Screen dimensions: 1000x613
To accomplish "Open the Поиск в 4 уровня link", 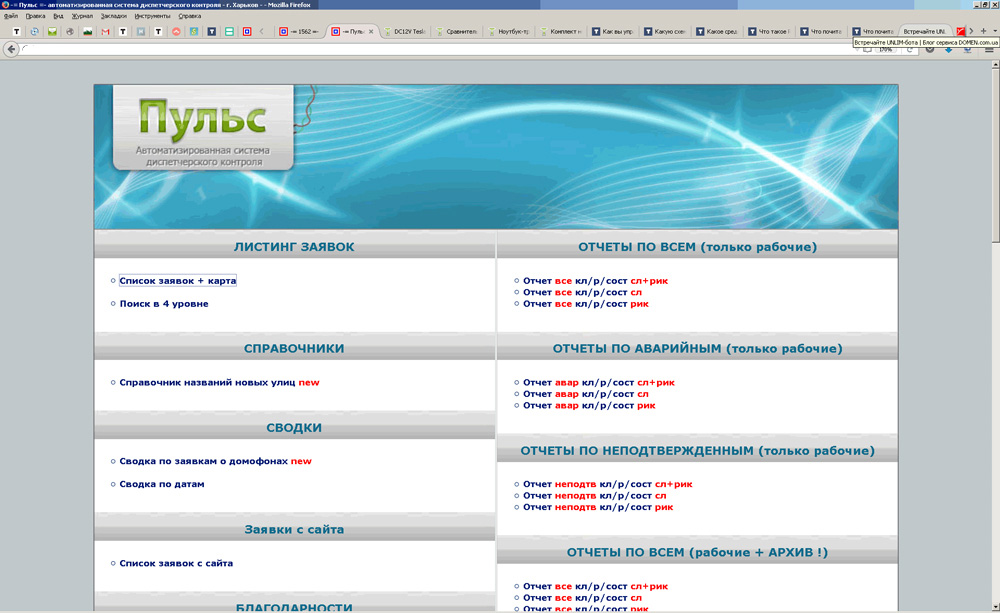I will pyautogui.click(x=163, y=304).
